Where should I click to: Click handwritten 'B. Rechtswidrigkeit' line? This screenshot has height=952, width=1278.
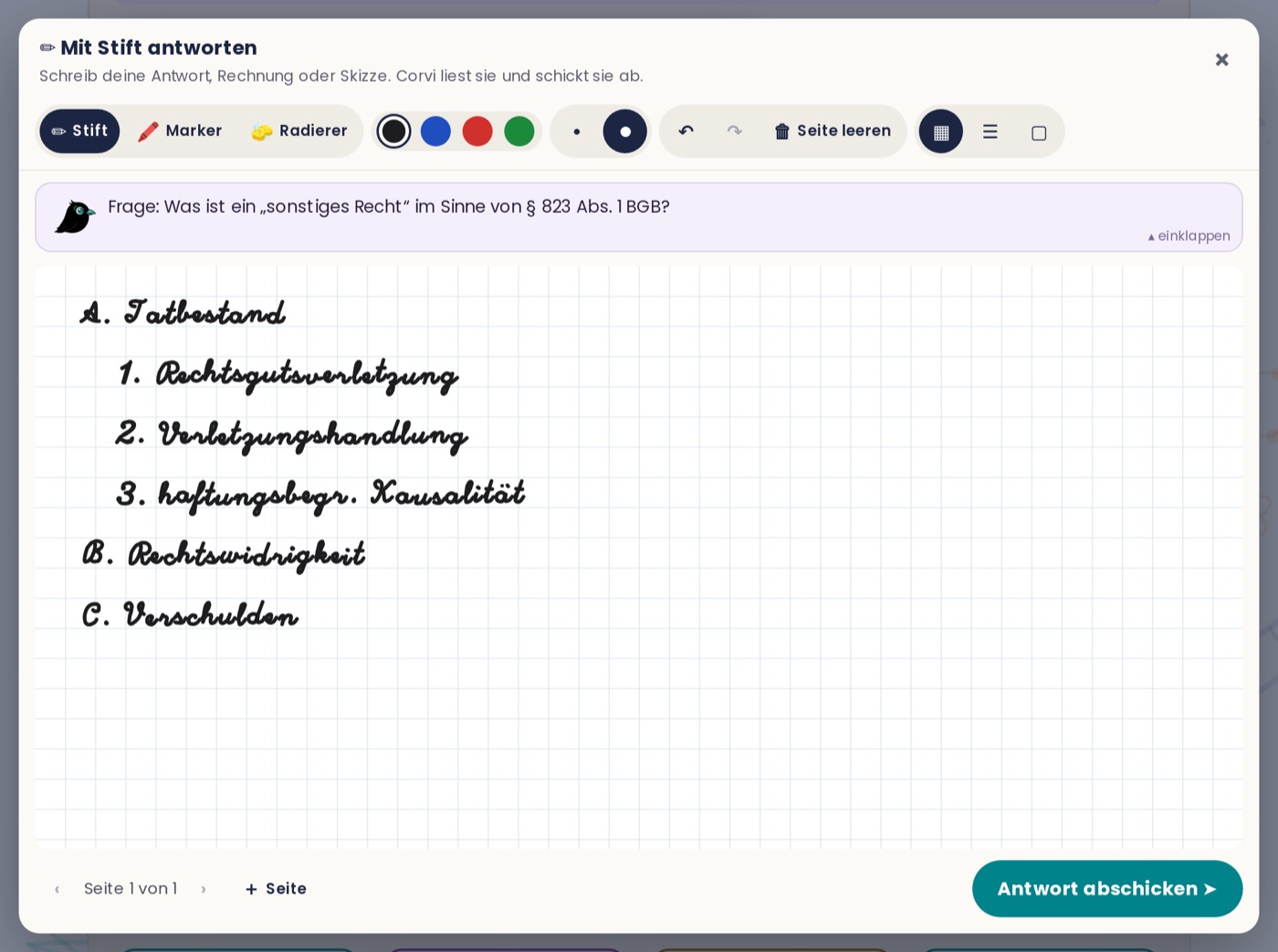point(224,555)
